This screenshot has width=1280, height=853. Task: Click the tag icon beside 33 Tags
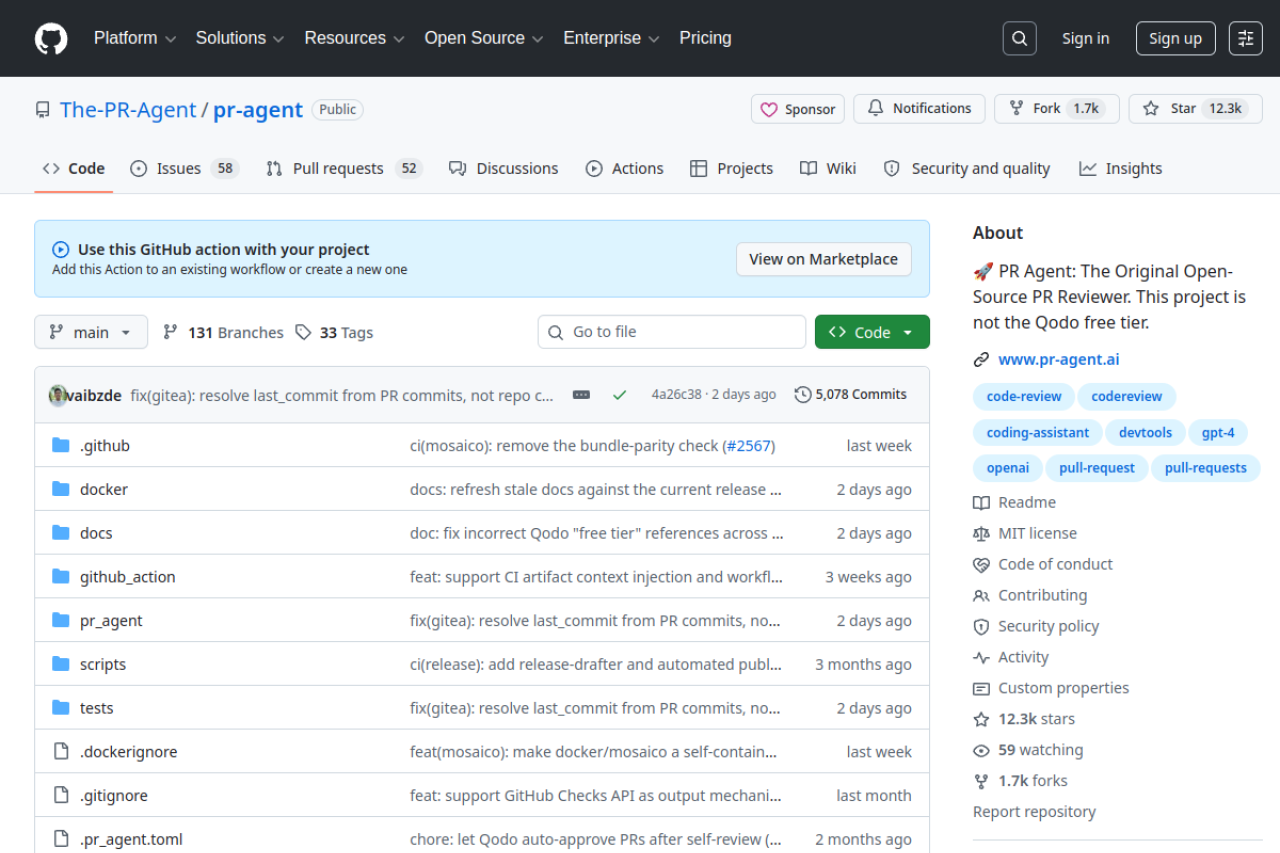click(x=303, y=332)
